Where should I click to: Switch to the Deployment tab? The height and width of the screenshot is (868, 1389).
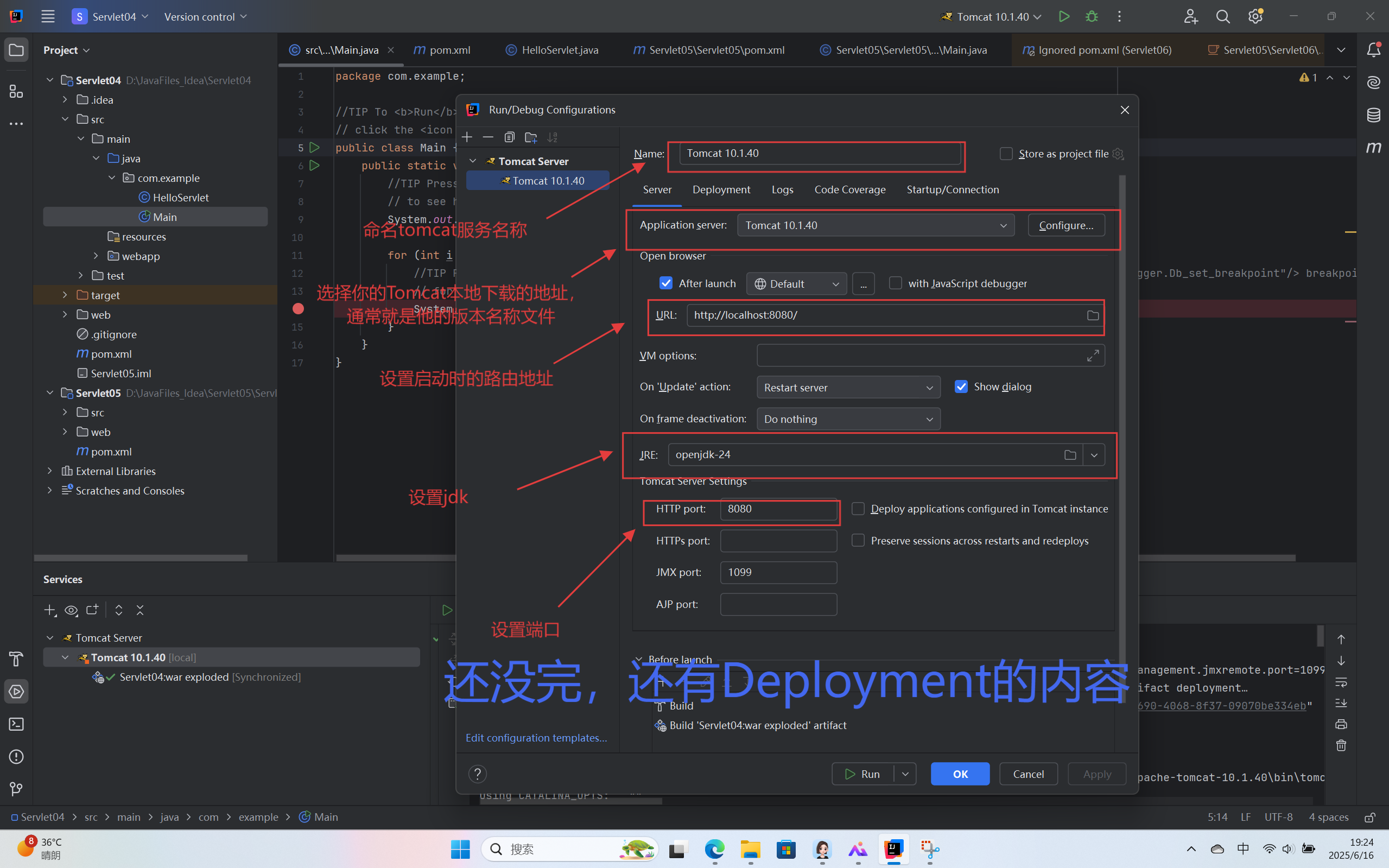[x=721, y=189]
